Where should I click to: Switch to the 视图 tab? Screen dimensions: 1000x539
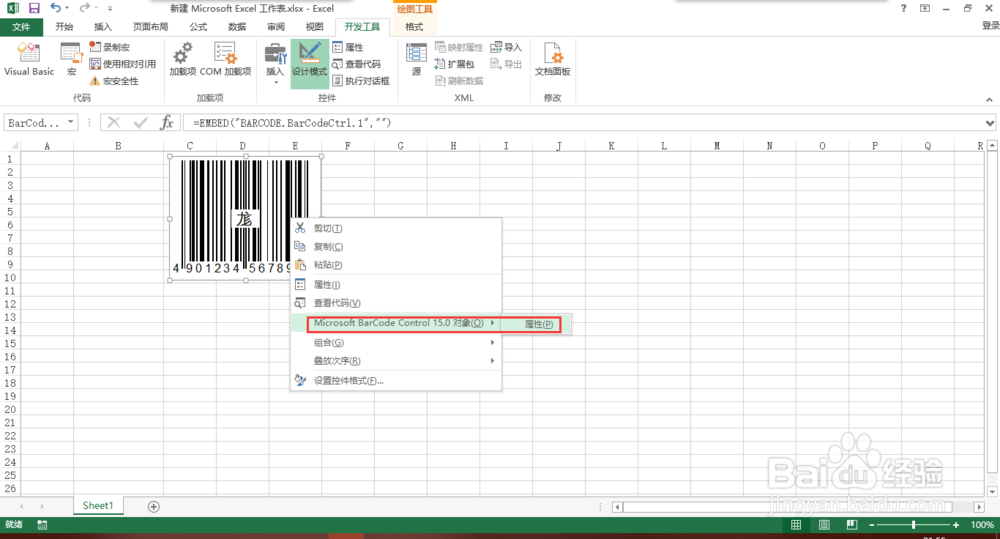pos(314,27)
